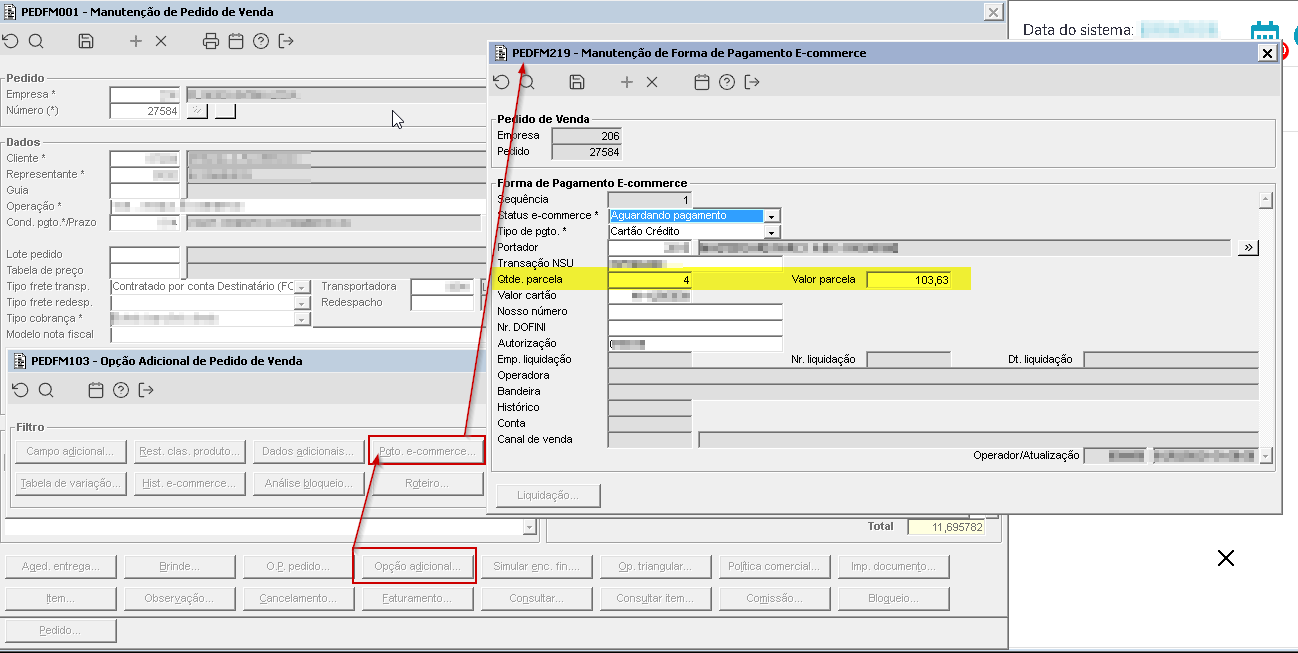The width and height of the screenshot is (1298, 653).
Task: Click the save disk icon in PEDFM219
Action: 577,82
